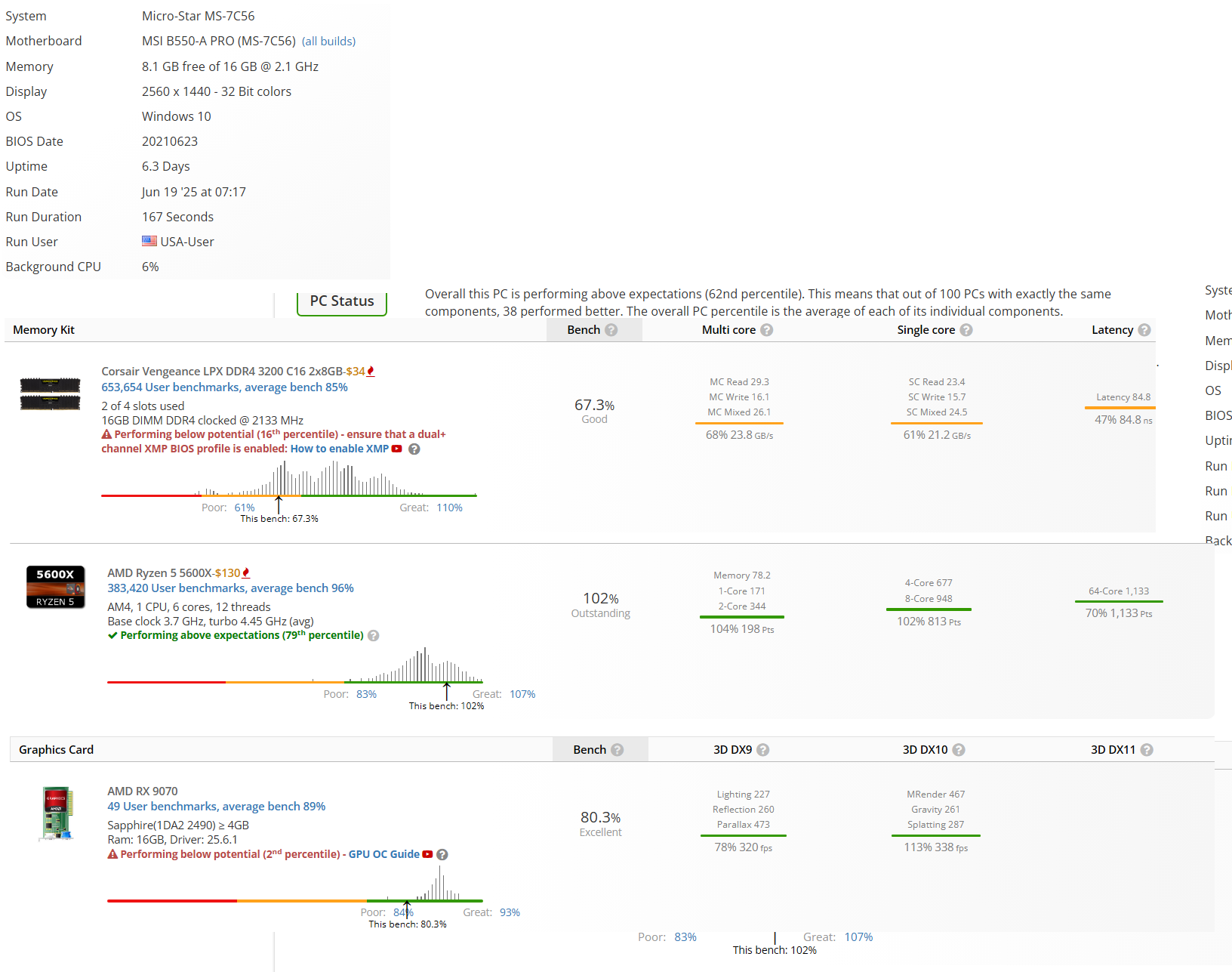Click red warning triangle on RX 9070 line
1232x972 pixels.
pos(112,854)
